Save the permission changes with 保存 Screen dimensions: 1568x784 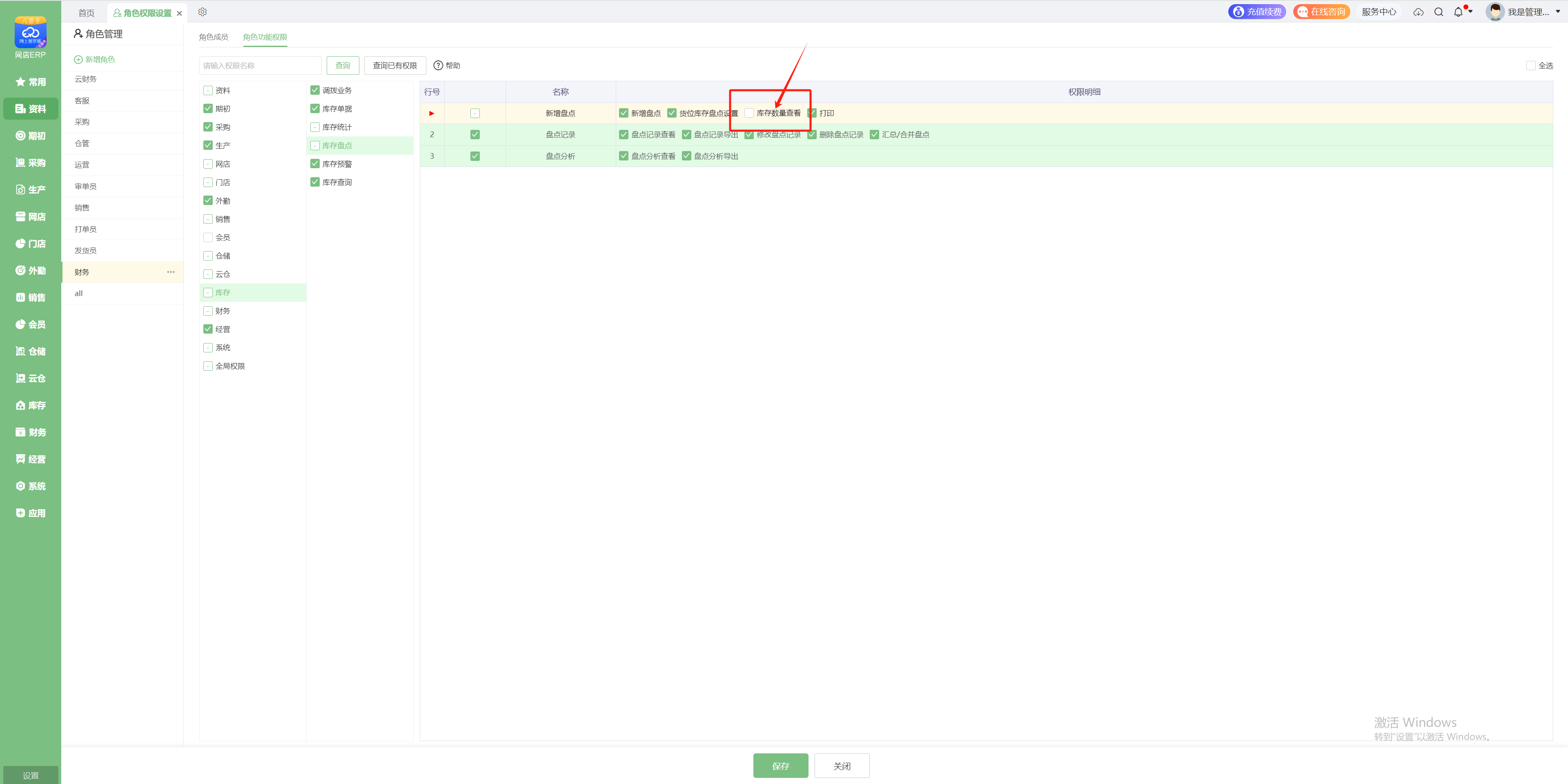(x=780, y=766)
